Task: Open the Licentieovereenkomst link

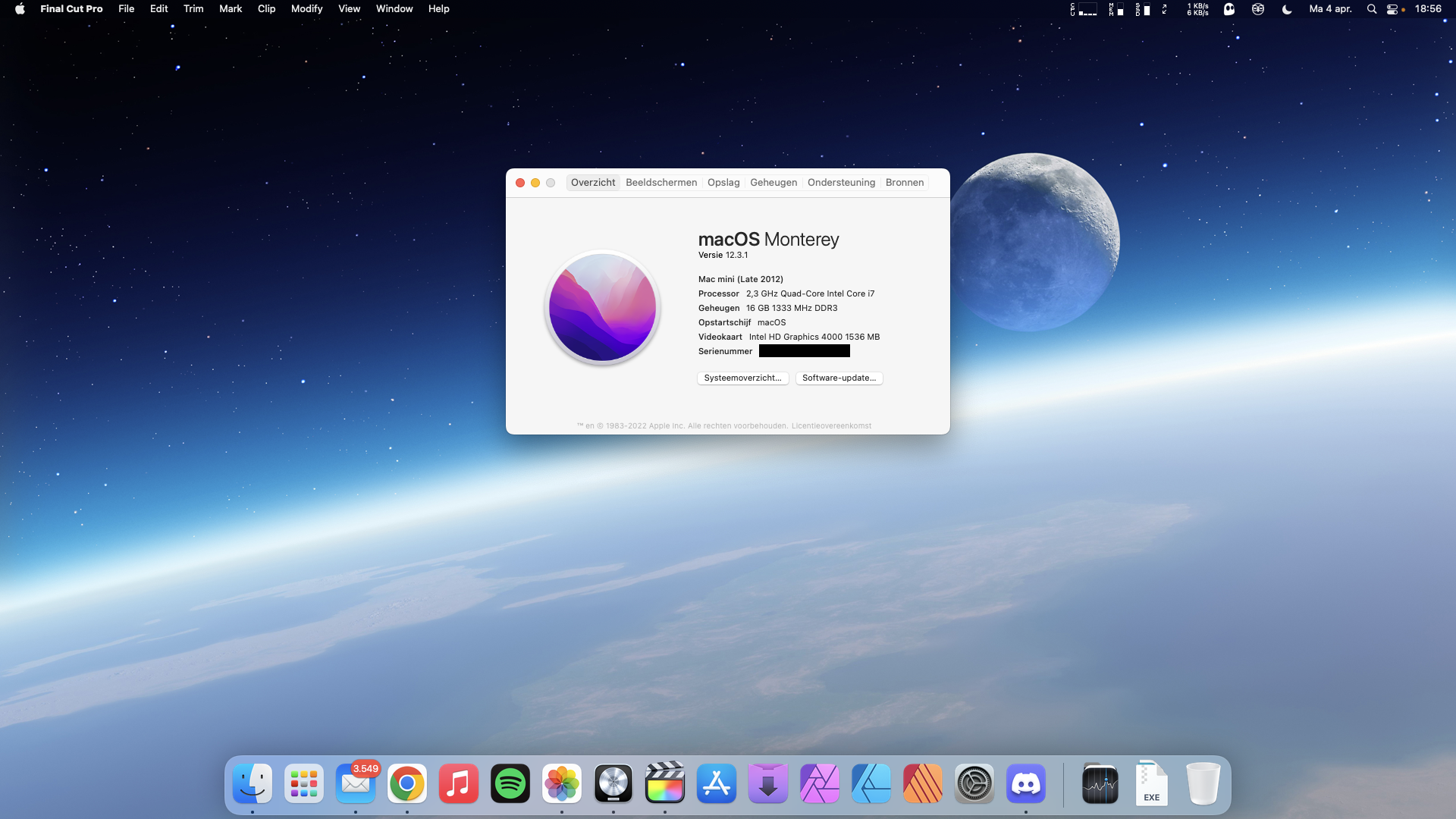Action: pos(831,426)
